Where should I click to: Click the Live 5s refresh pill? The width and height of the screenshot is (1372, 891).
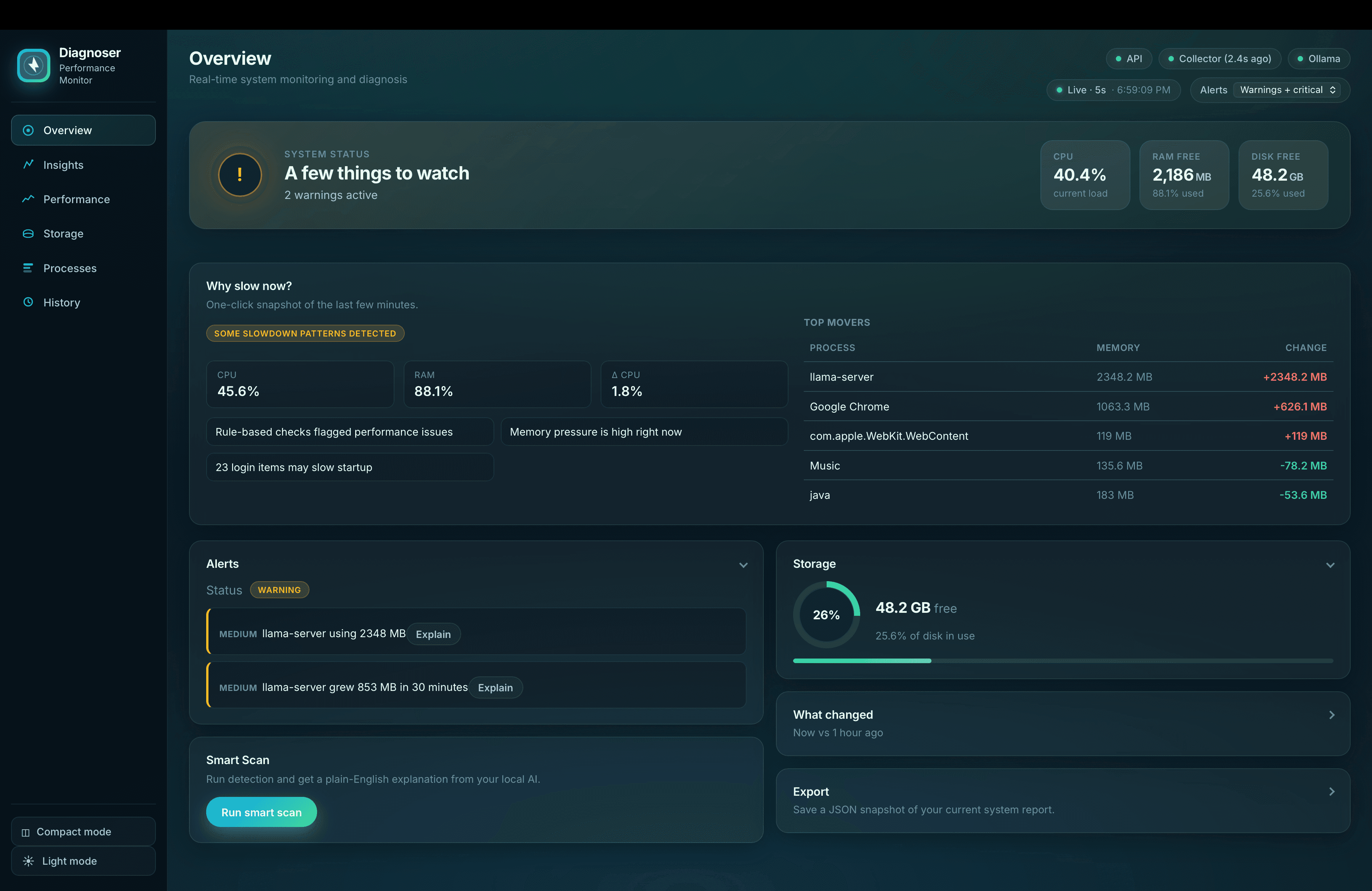coord(1113,90)
